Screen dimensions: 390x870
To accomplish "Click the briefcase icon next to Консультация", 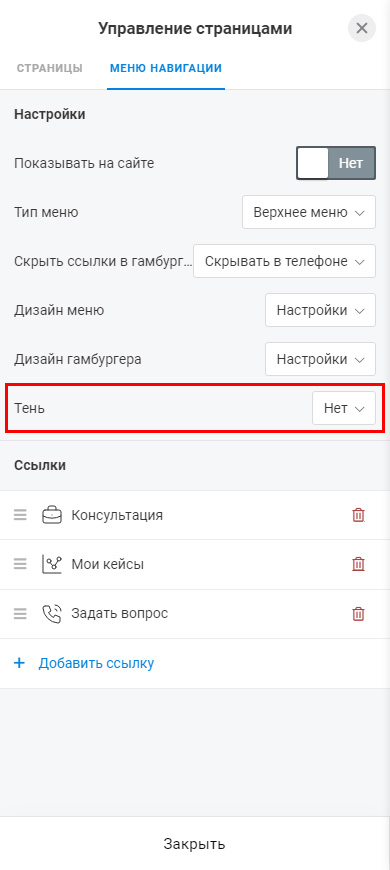I will click(x=52, y=515).
